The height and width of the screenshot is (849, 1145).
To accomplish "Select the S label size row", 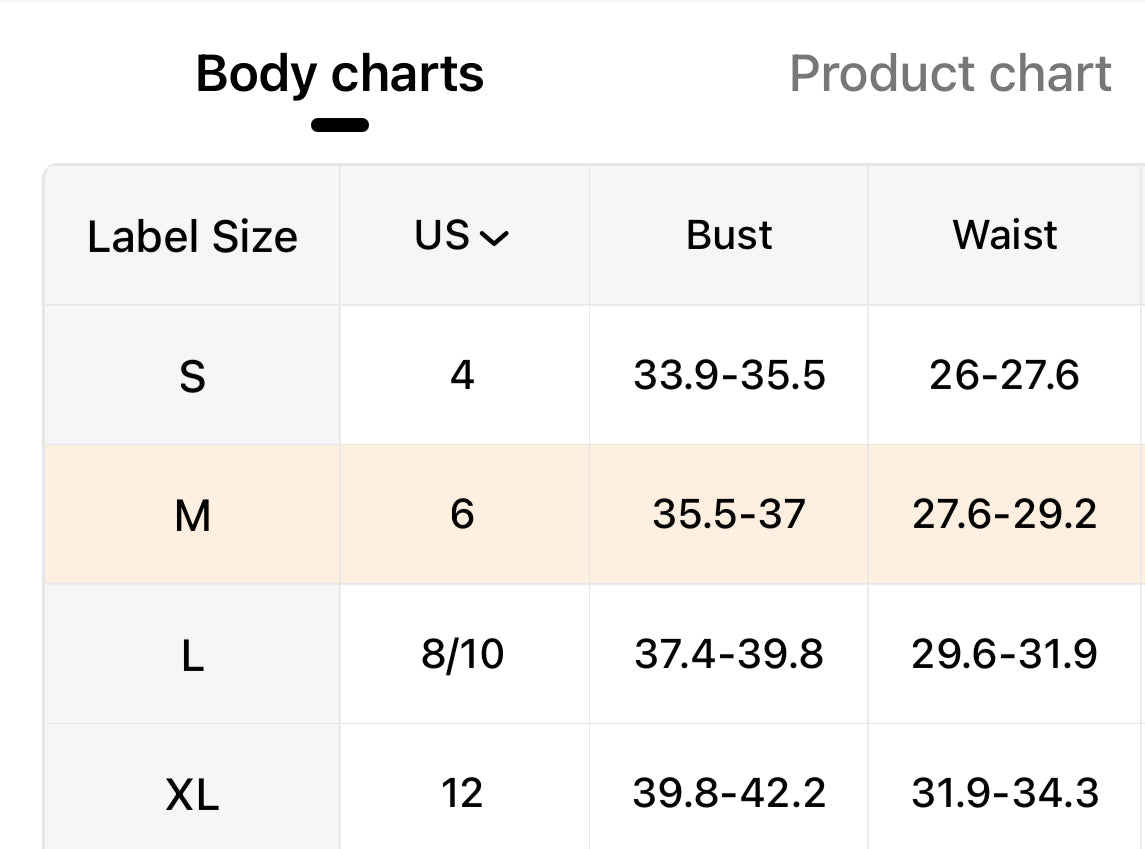I will 192,377.
